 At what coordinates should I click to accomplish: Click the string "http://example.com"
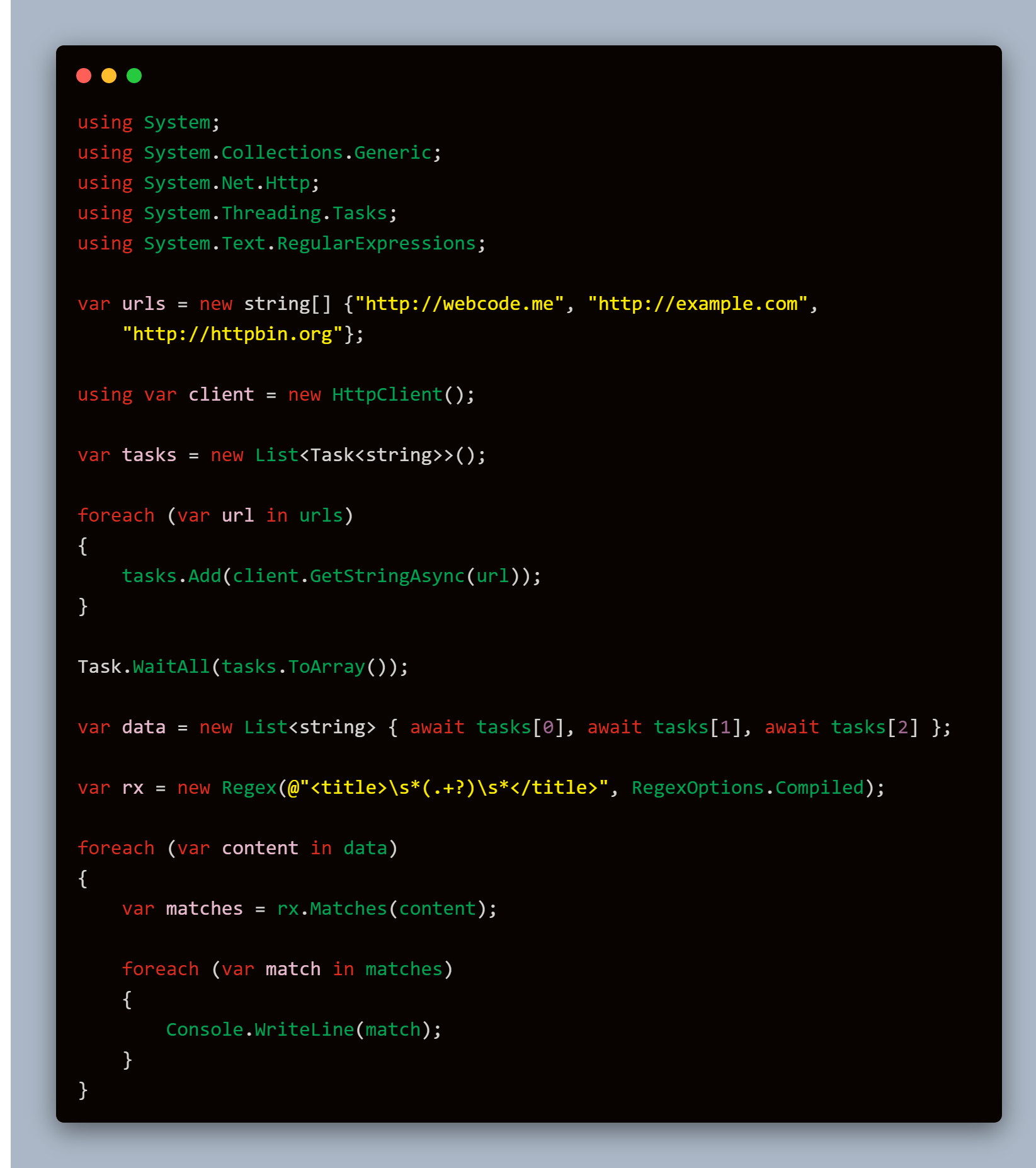698,304
